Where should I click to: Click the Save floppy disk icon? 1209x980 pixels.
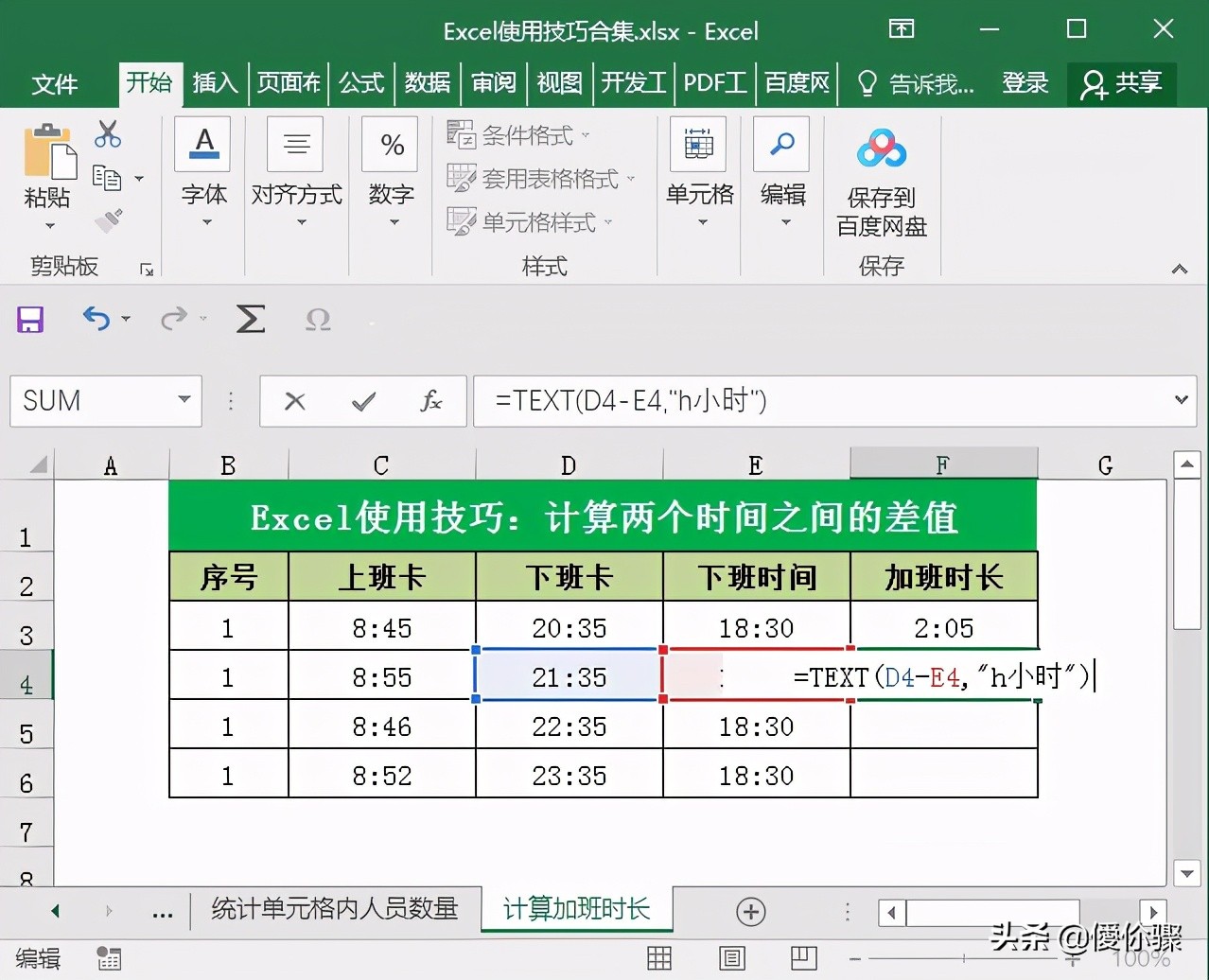pyautogui.click(x=30, y=320)
